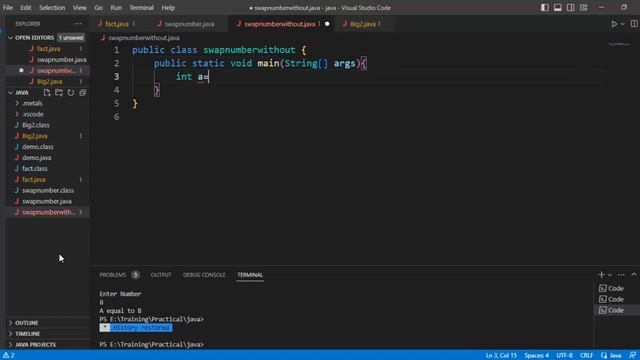Maximize the panel with the chevron-up icon

(x=634, y=275)
